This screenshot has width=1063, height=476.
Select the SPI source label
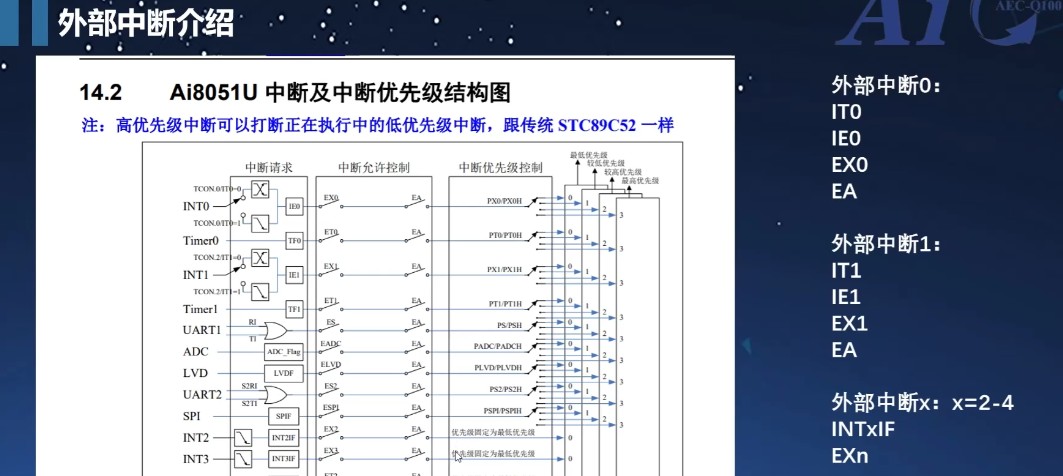coord(192,416)
